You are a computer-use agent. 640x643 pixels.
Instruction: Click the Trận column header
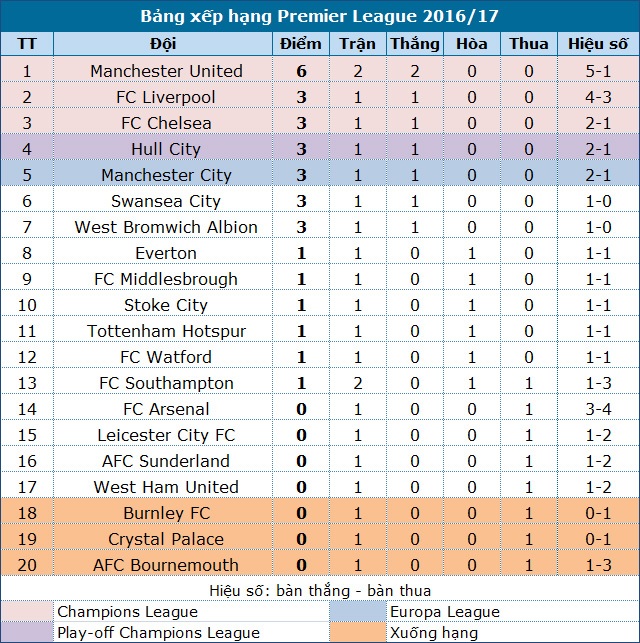pyautogui.click(x=357, y=44)
